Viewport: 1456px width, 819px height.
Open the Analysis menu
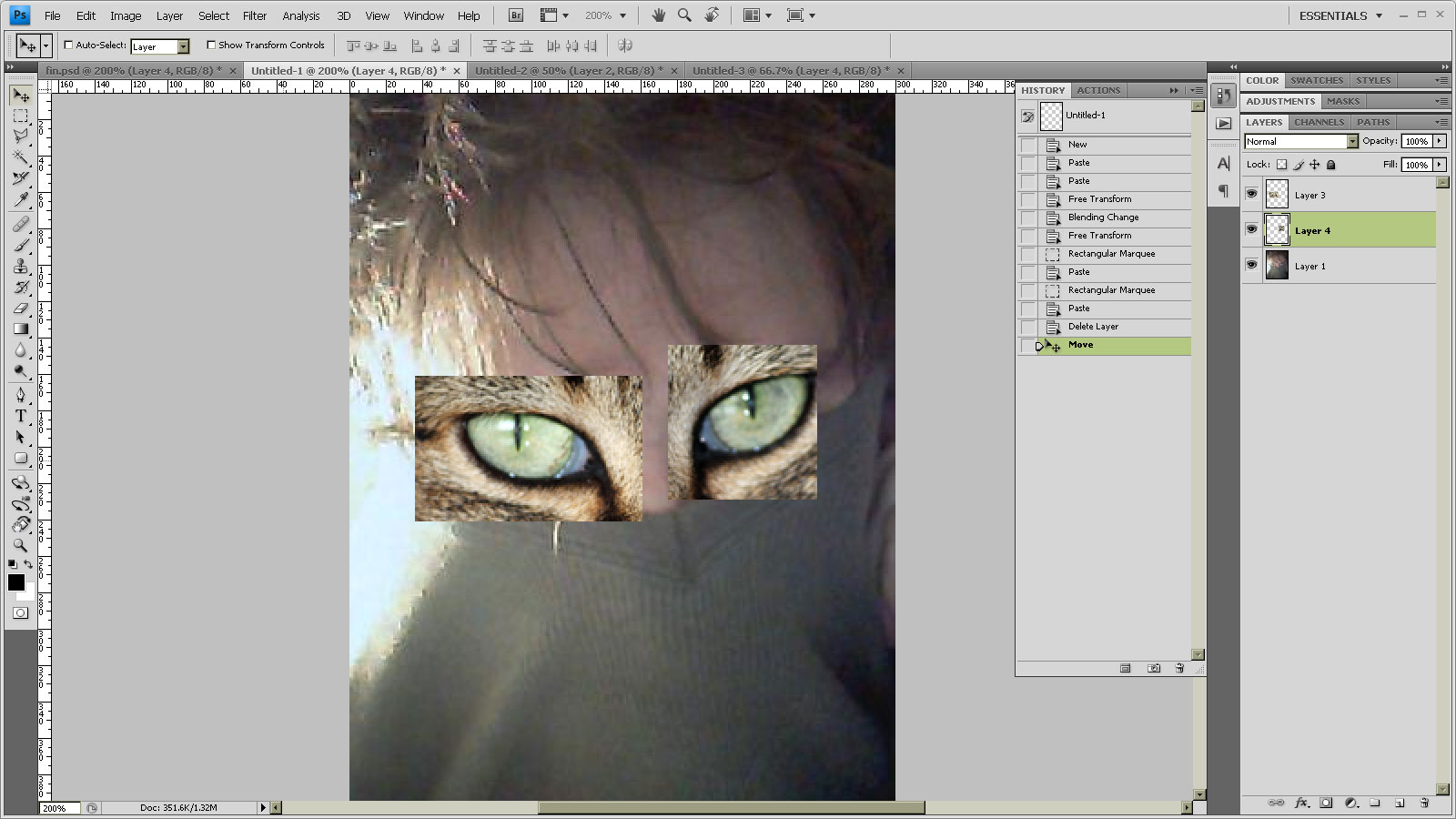(x=301, y=15)
